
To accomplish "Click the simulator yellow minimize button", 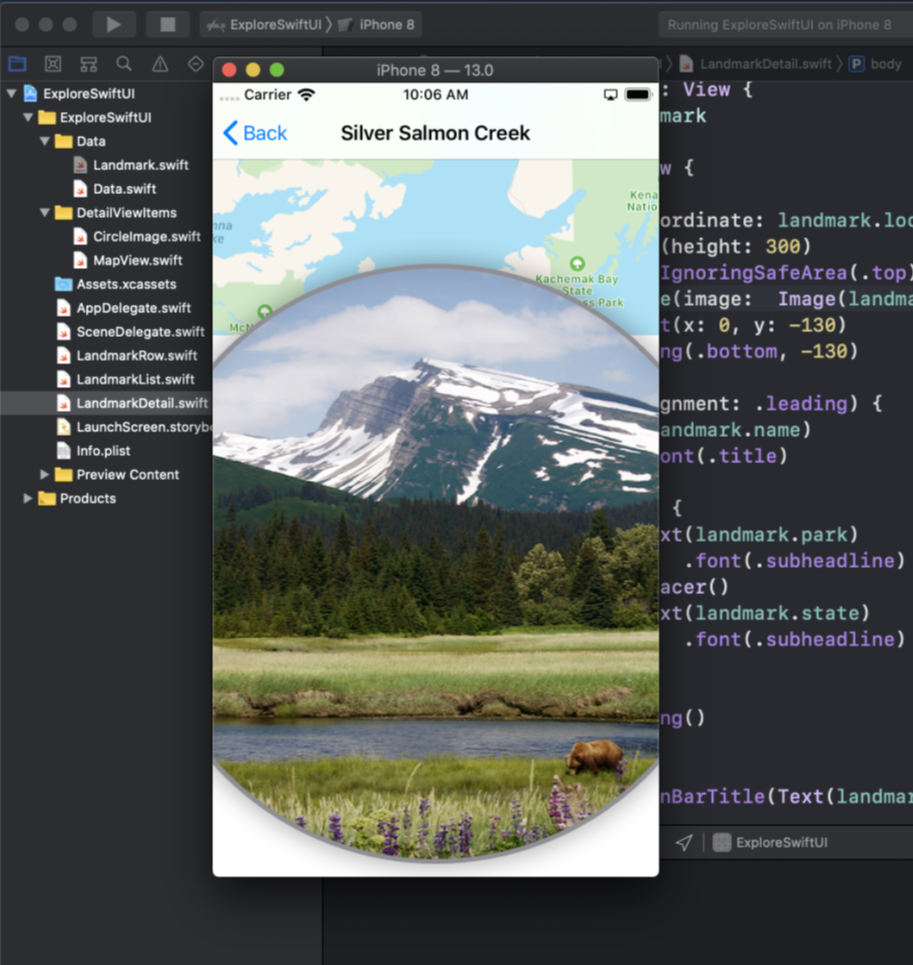I will point(253,70).
